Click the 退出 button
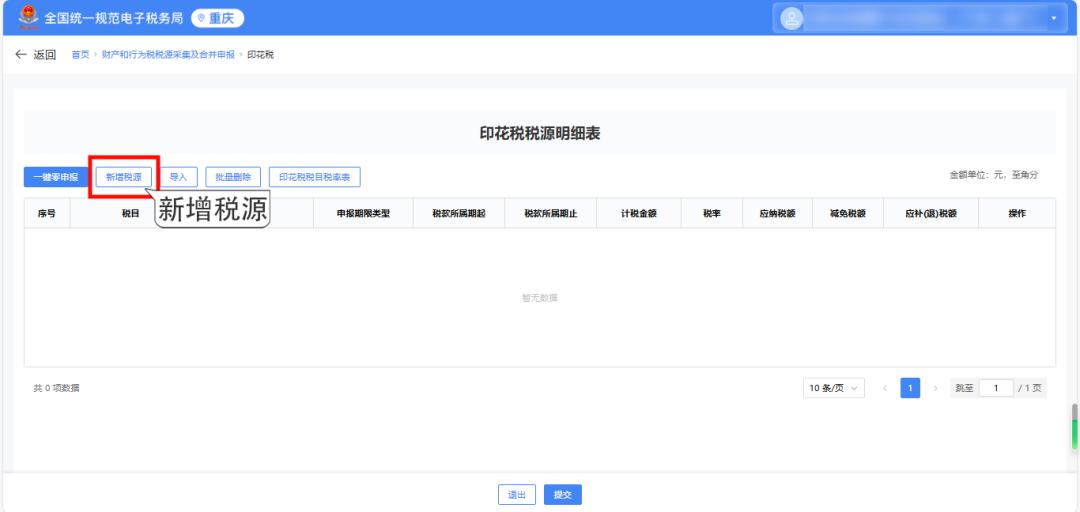 [516, 494]
